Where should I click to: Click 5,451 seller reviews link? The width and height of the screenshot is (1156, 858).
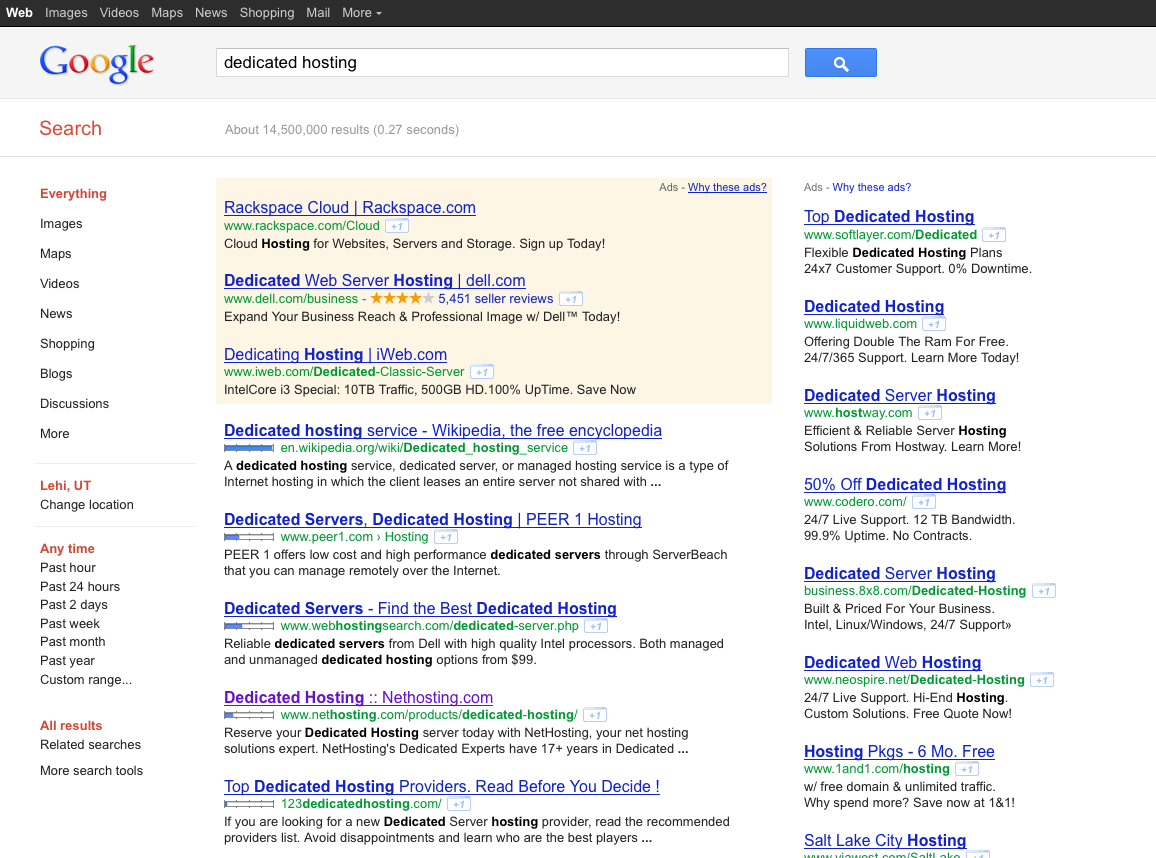point(495,299)
